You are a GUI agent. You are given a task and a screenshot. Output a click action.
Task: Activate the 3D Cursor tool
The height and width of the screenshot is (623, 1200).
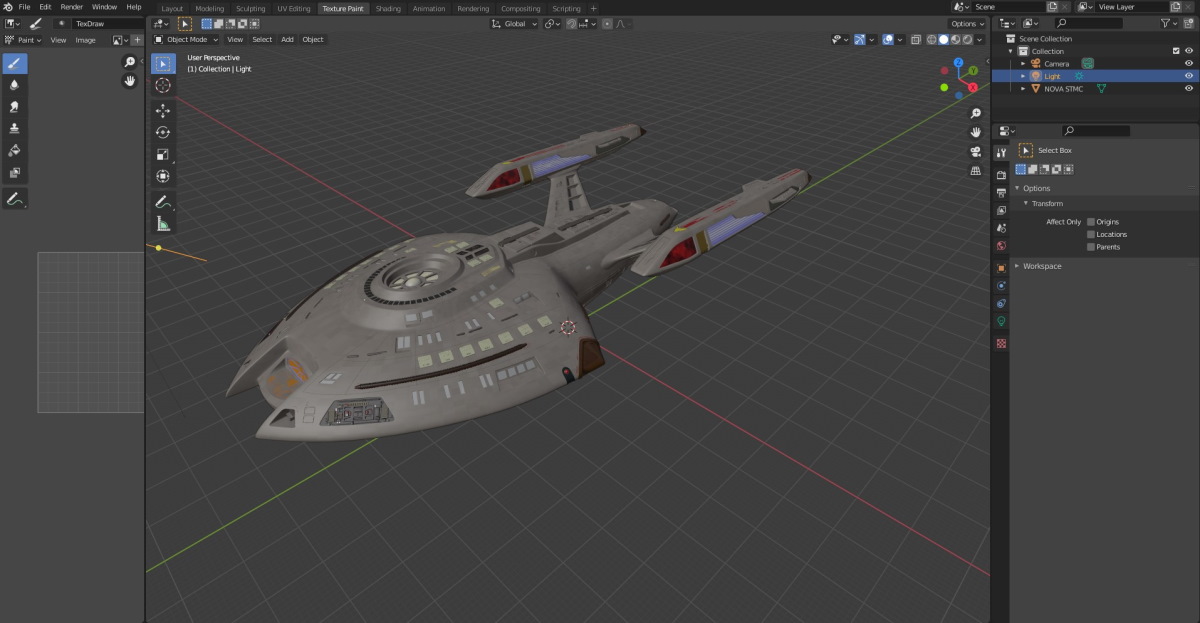click(163, 86)
